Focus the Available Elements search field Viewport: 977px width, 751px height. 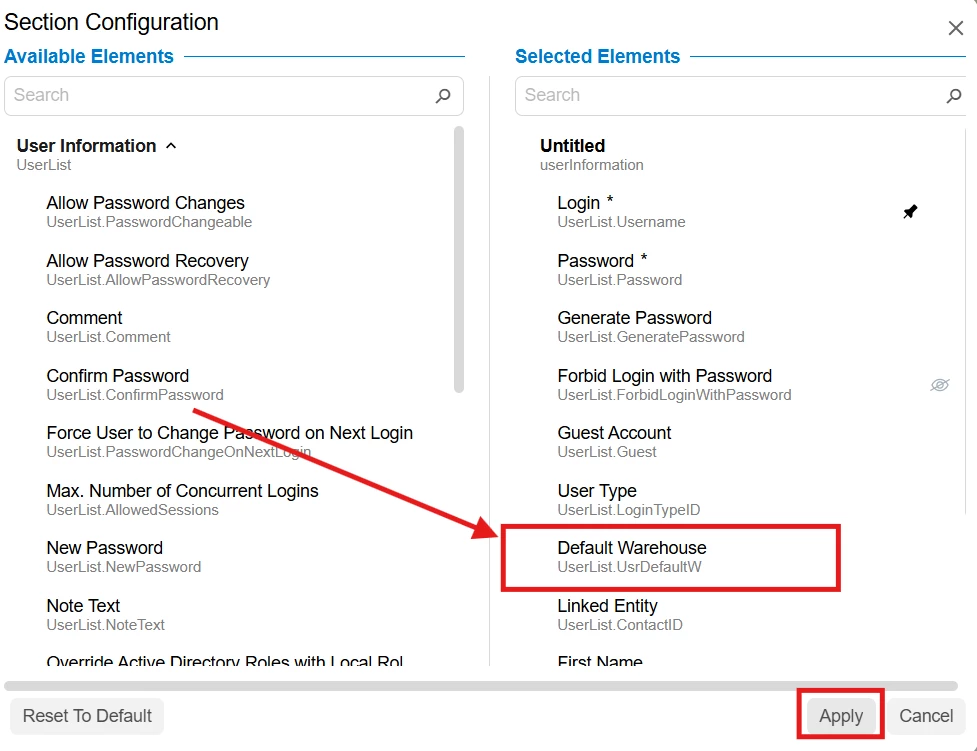234,96
